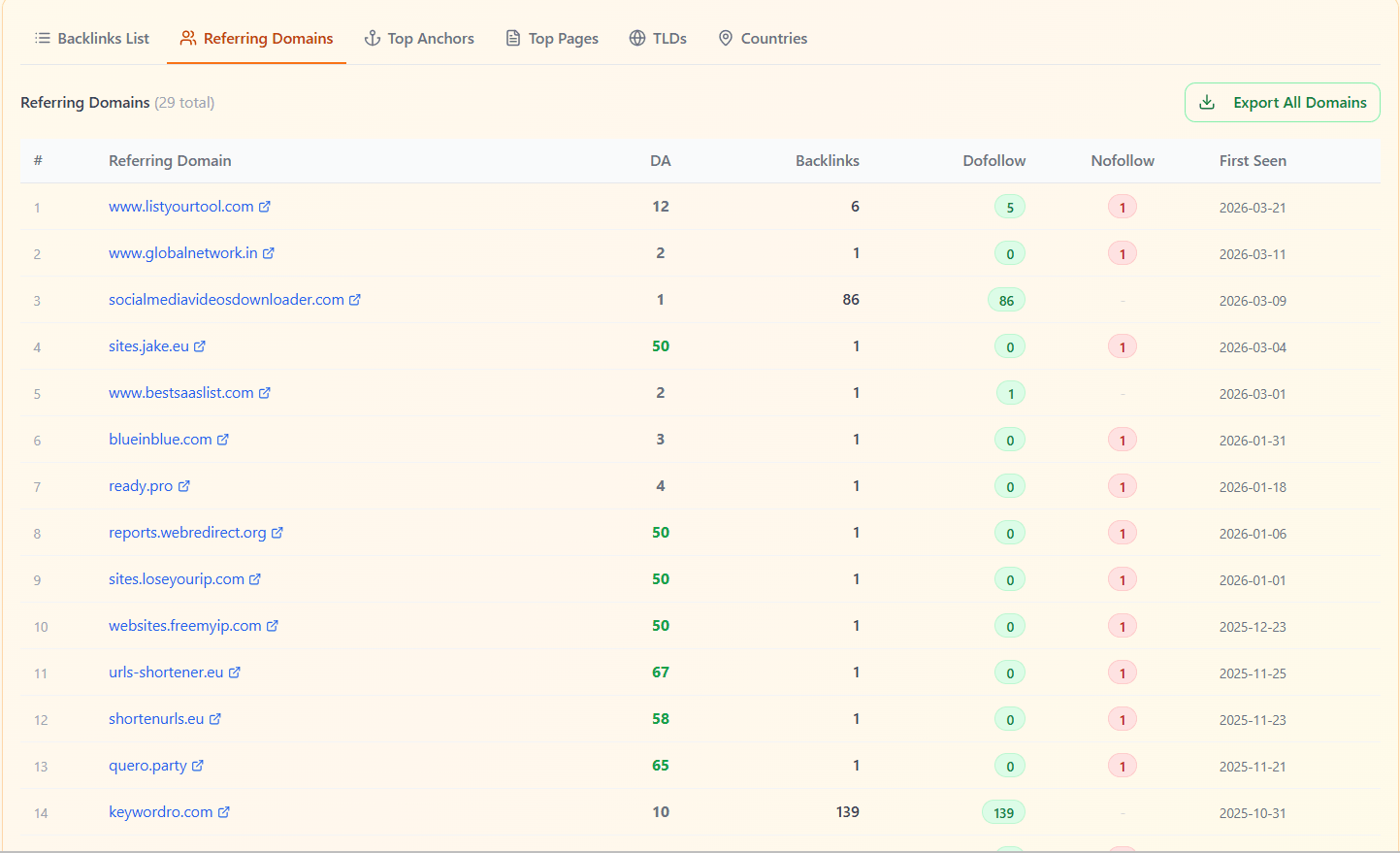Screen dimensions: 1400x853
Task: Click the globe icon beside TLDs
Action: tap(636, 38)
